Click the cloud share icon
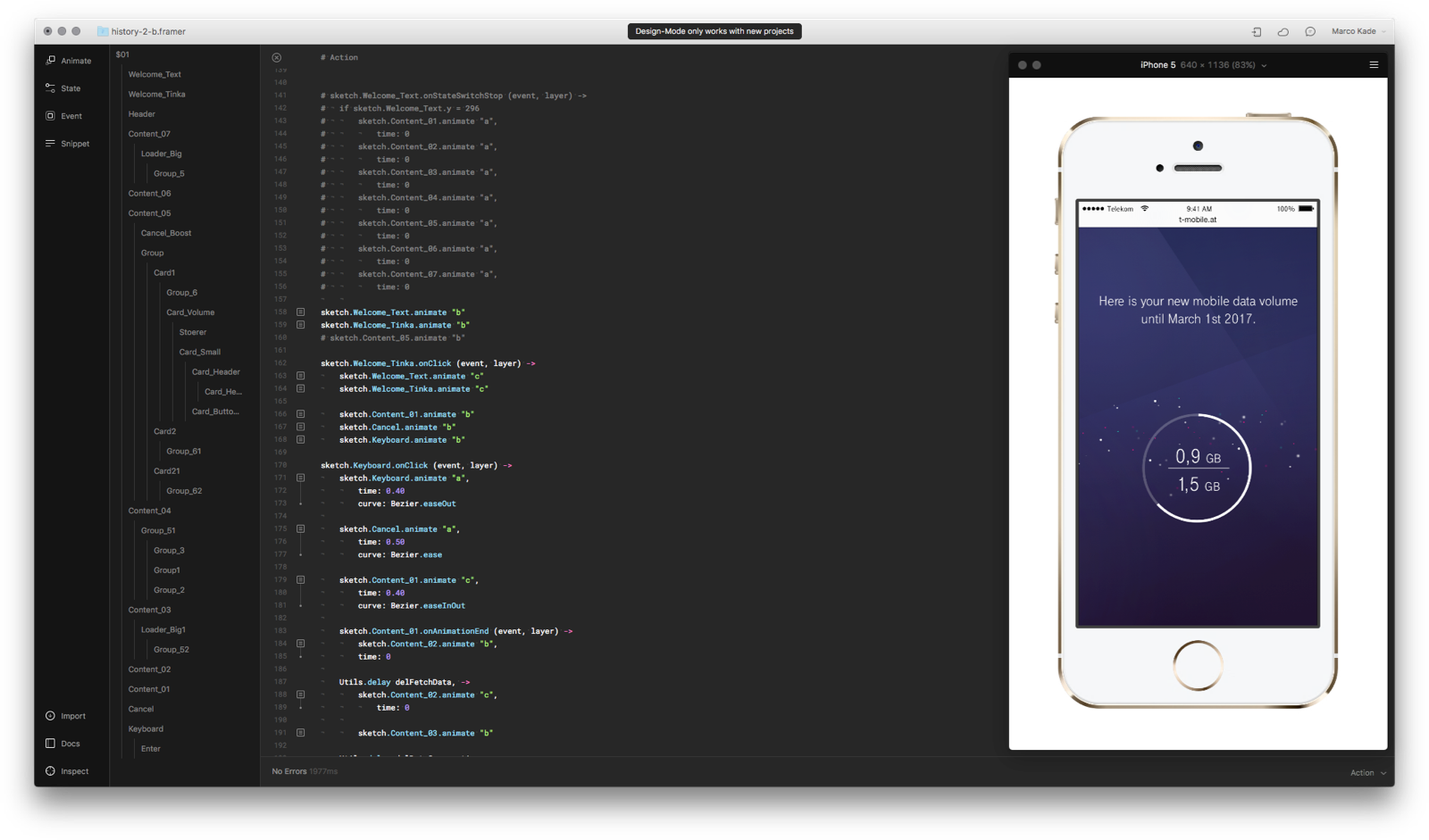The height and width of the screenshot is (840, 1429). [1283, 31]
